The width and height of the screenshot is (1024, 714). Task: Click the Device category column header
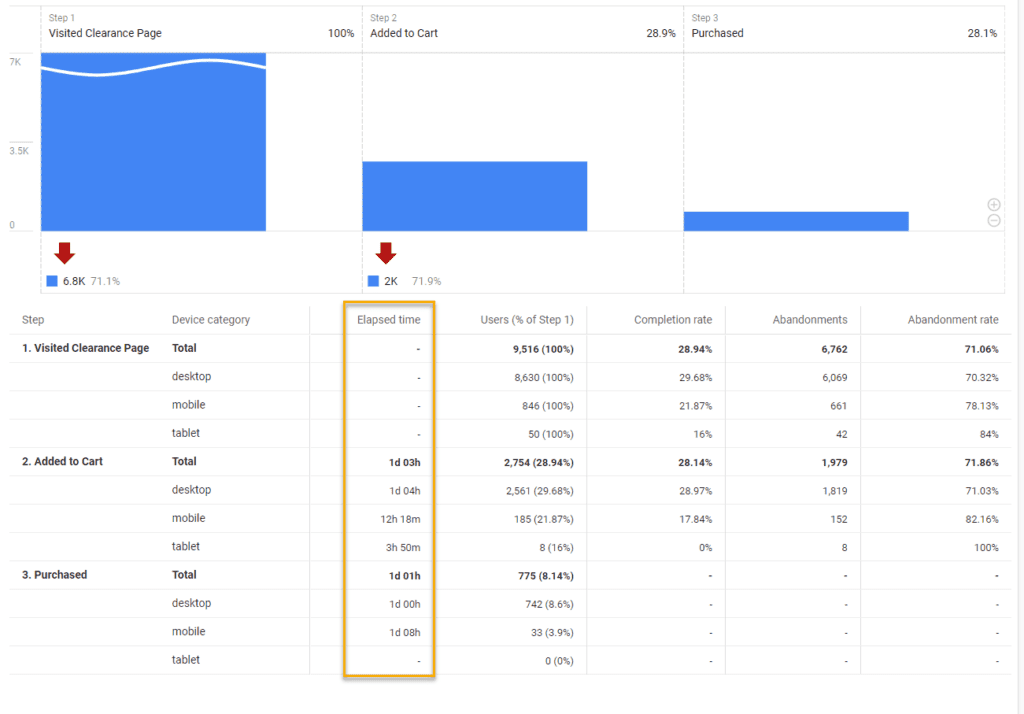click(211, 319)
